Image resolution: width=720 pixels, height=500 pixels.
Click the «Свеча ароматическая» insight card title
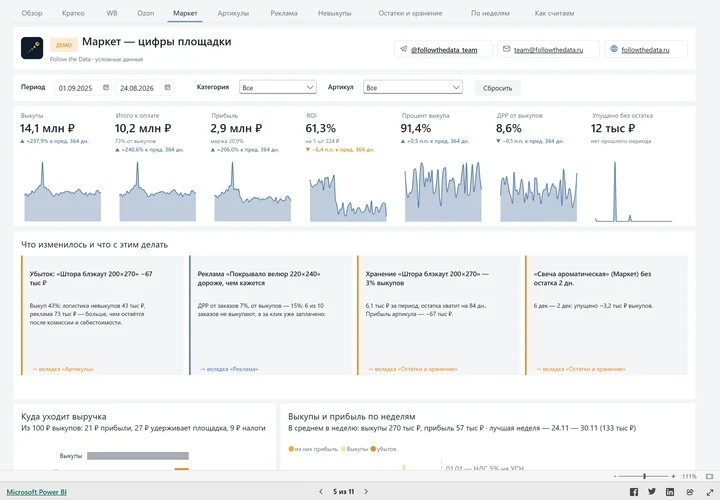coord(592,278)
